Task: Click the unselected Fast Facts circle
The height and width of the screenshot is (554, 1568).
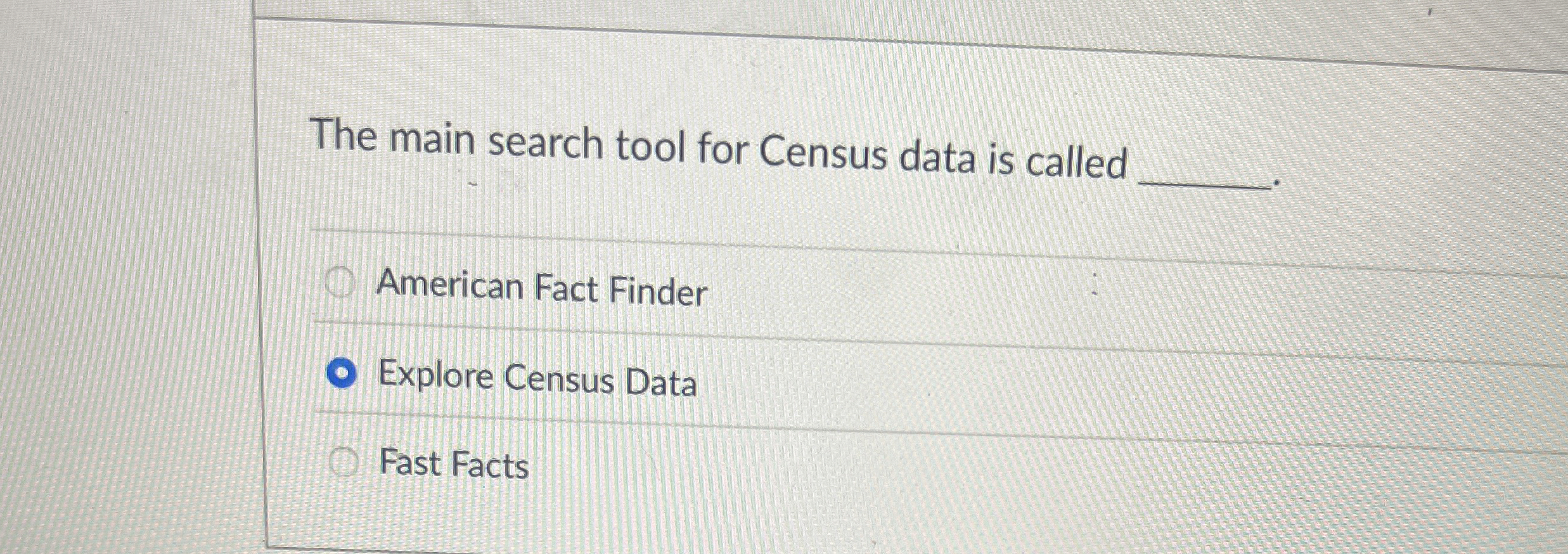Action: pos(346,460)
